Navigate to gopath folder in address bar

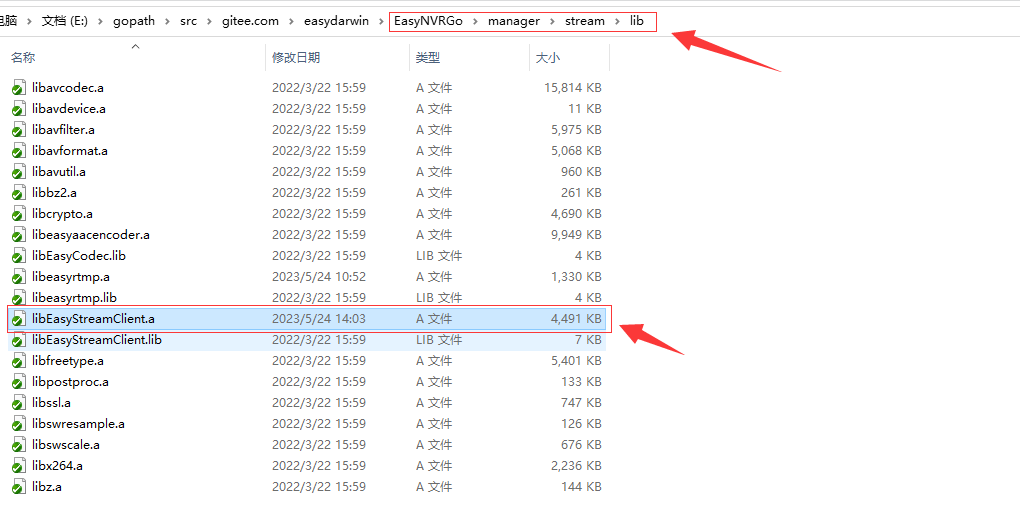[134, 21]
